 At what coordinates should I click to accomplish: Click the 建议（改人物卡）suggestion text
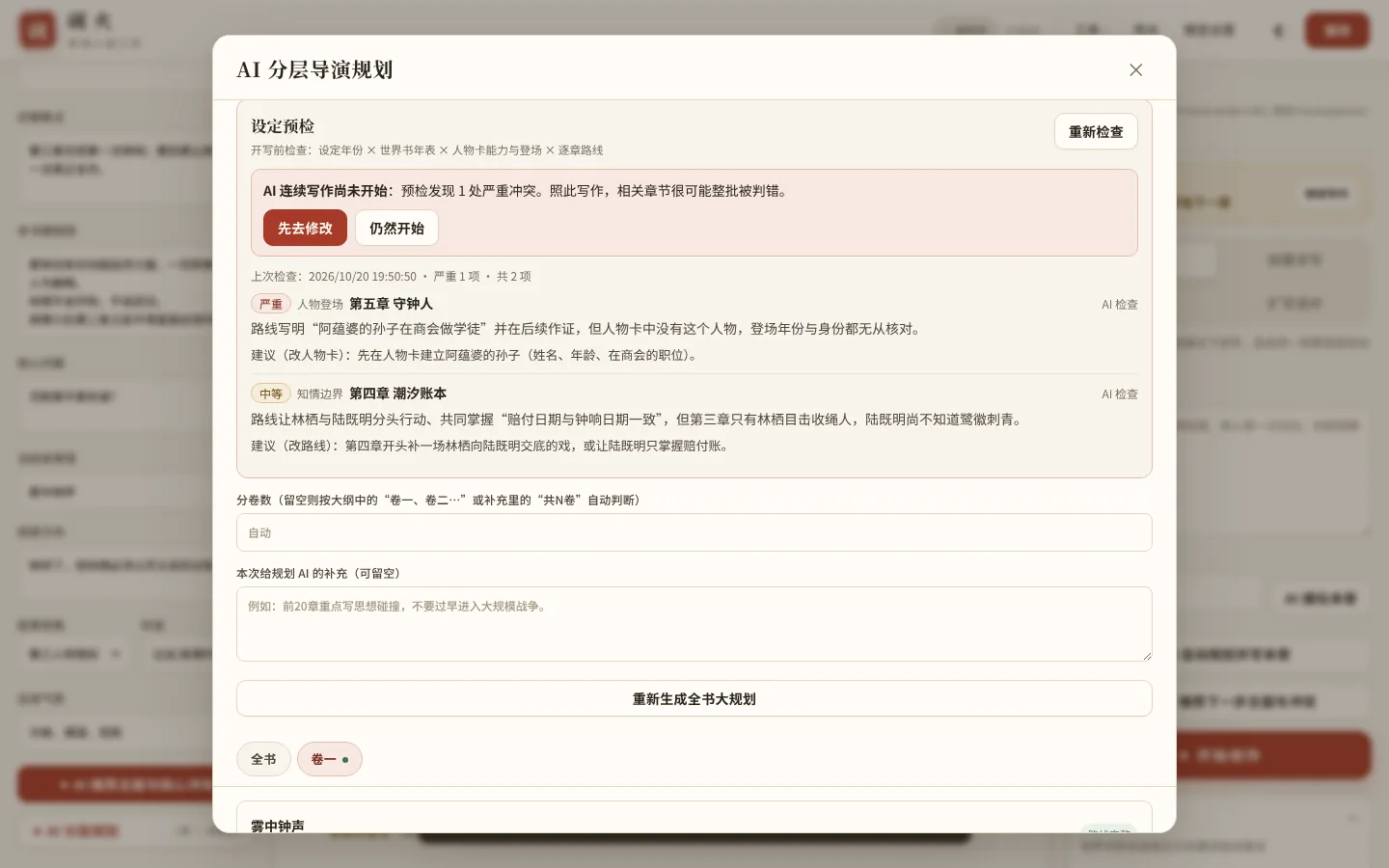click(x=475, y=355)
